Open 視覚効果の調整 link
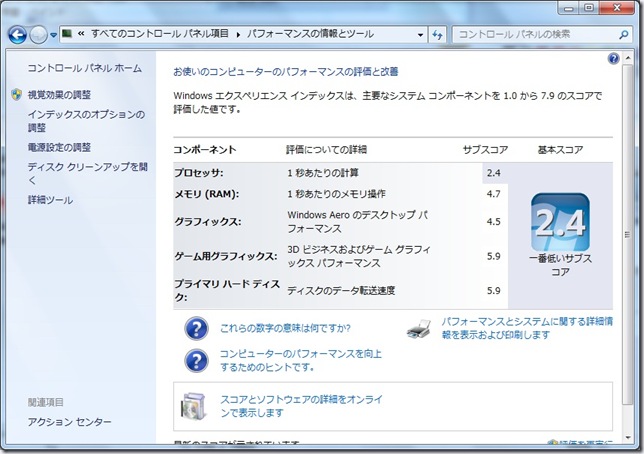 tap(59, 95)
